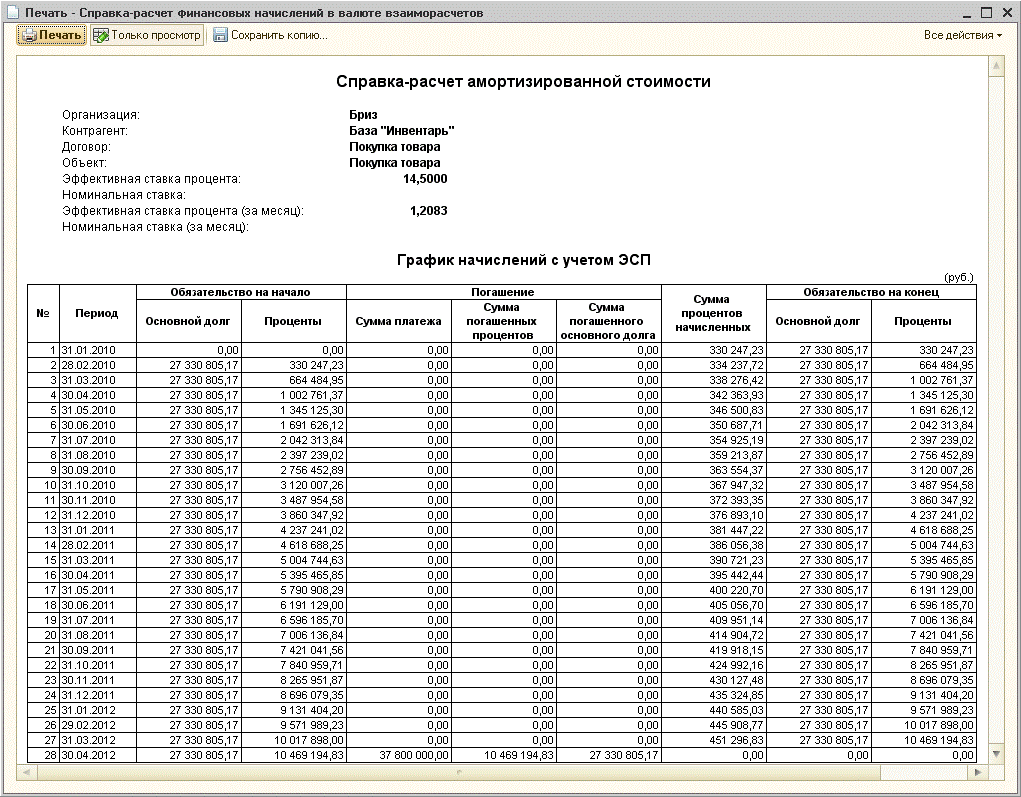The image size is (1021, 797).
Task: Click the horizontal scrollbar thumb
Action: coord(458,772)
